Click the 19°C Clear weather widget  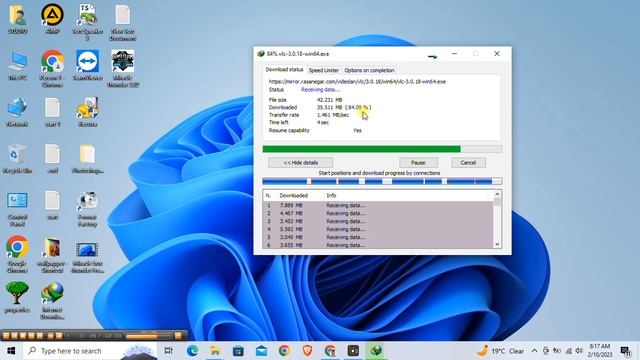pos(501,351)
